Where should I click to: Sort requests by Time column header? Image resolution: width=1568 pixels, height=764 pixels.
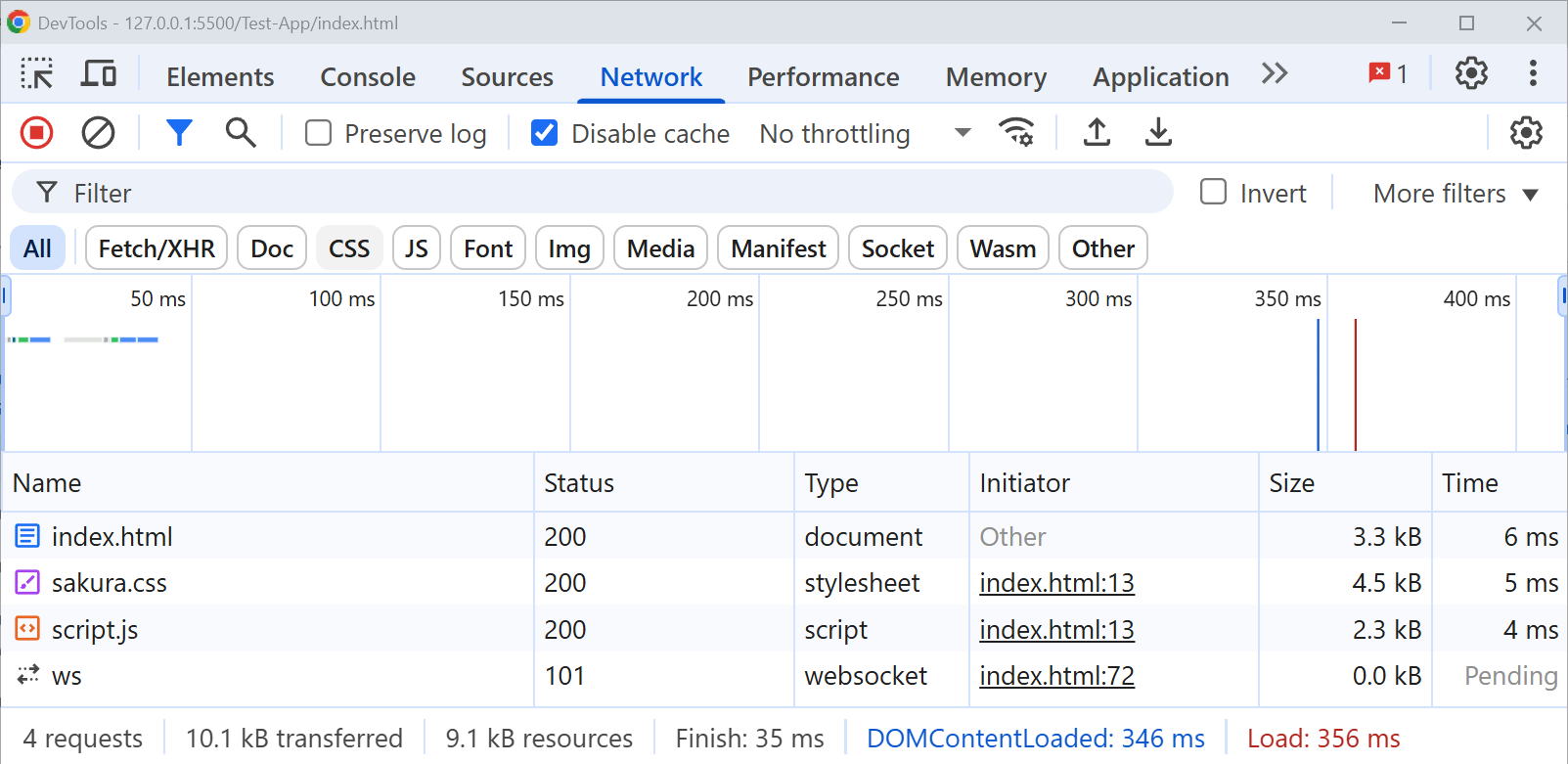1500,482
